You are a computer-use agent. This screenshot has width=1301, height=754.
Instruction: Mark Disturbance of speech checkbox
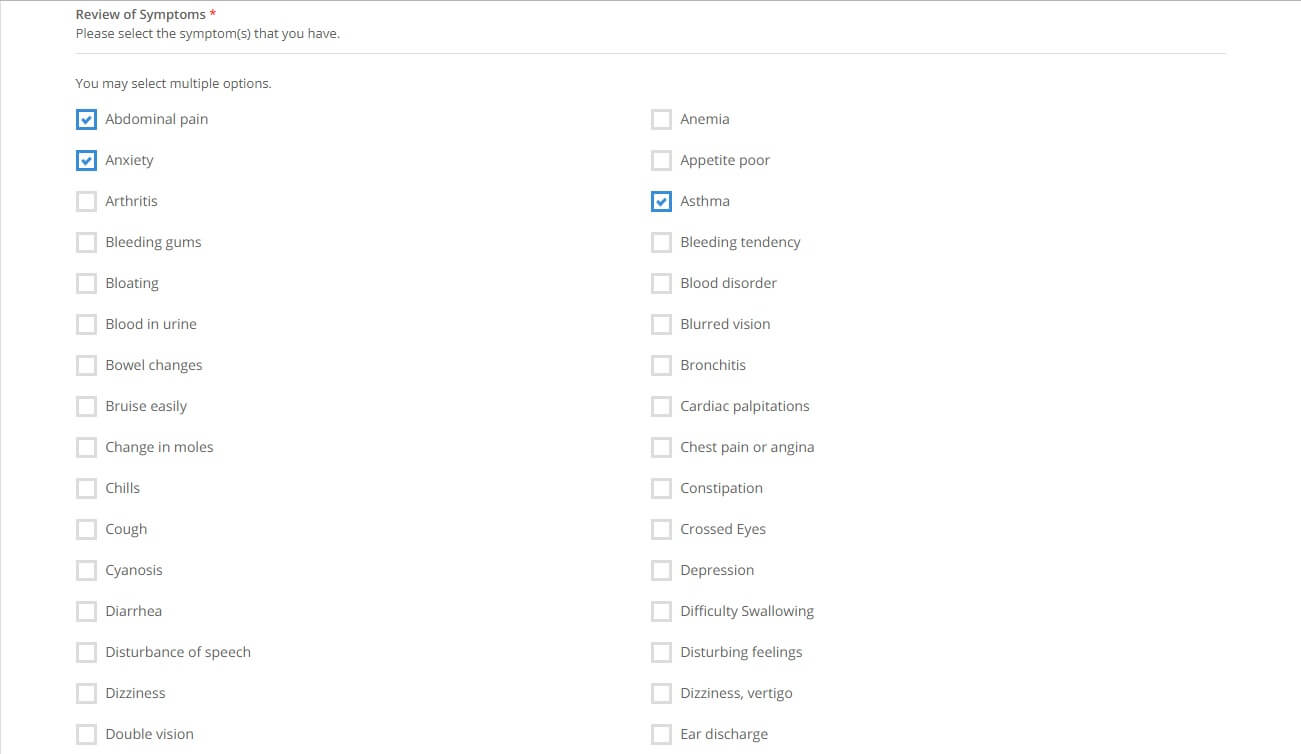(86, 652)
